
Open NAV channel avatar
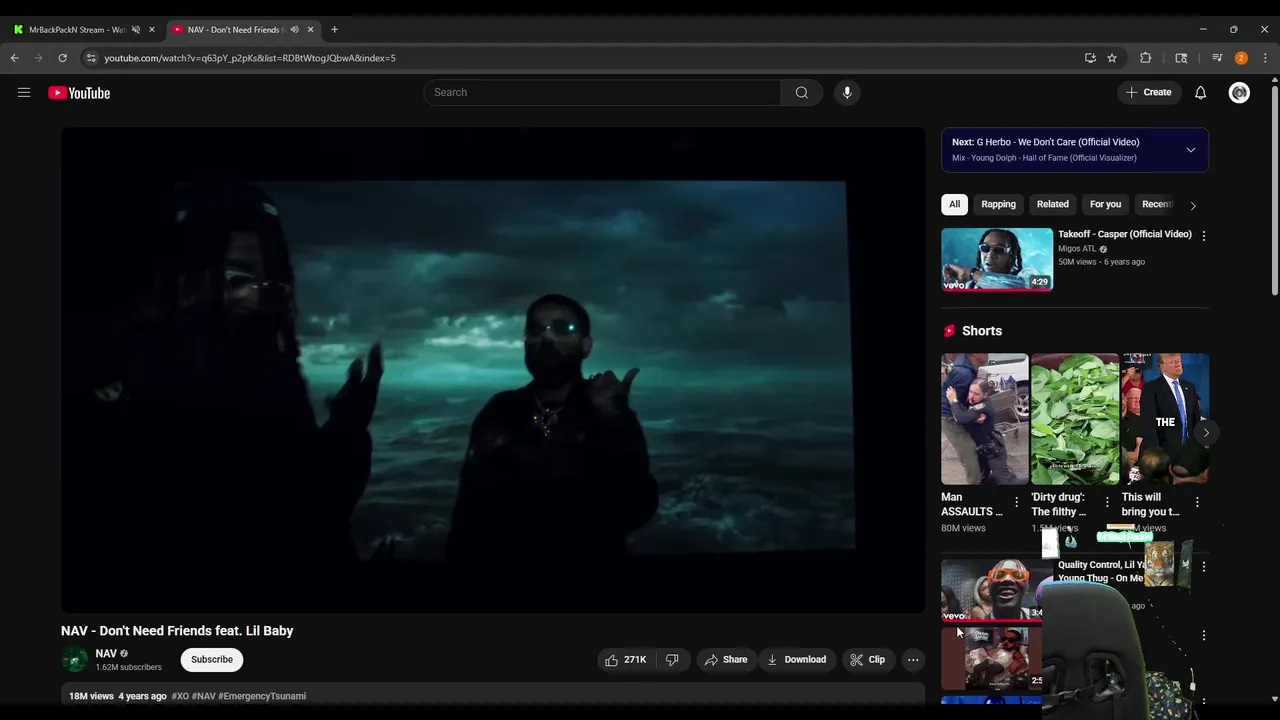(75, 659)
